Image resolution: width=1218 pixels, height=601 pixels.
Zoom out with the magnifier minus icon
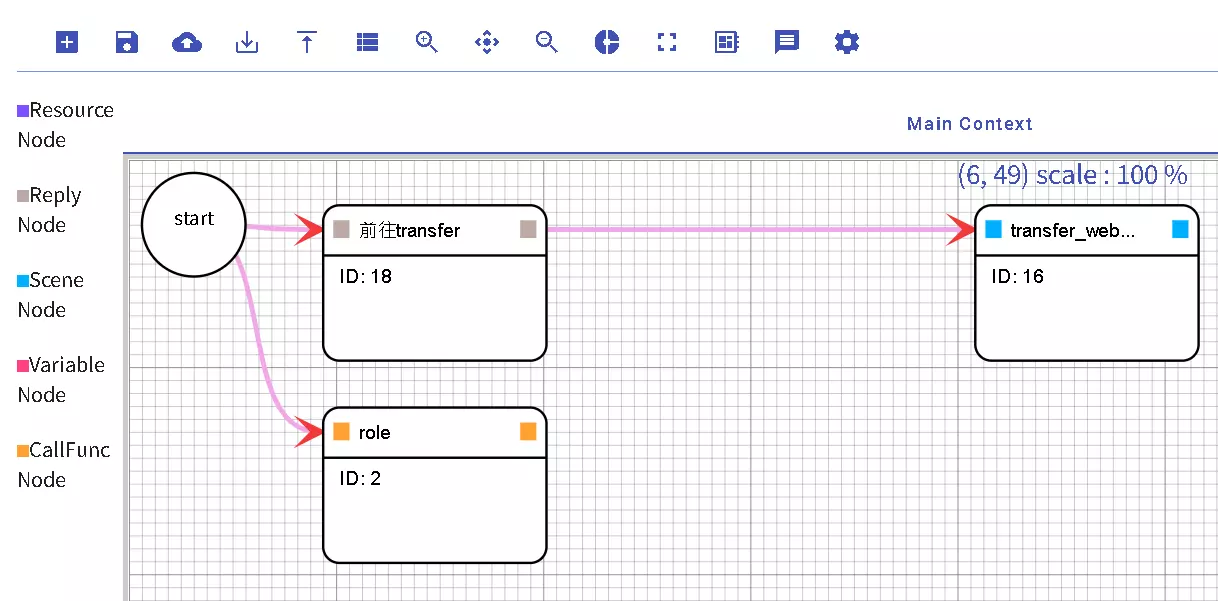(x=547, y=42)
